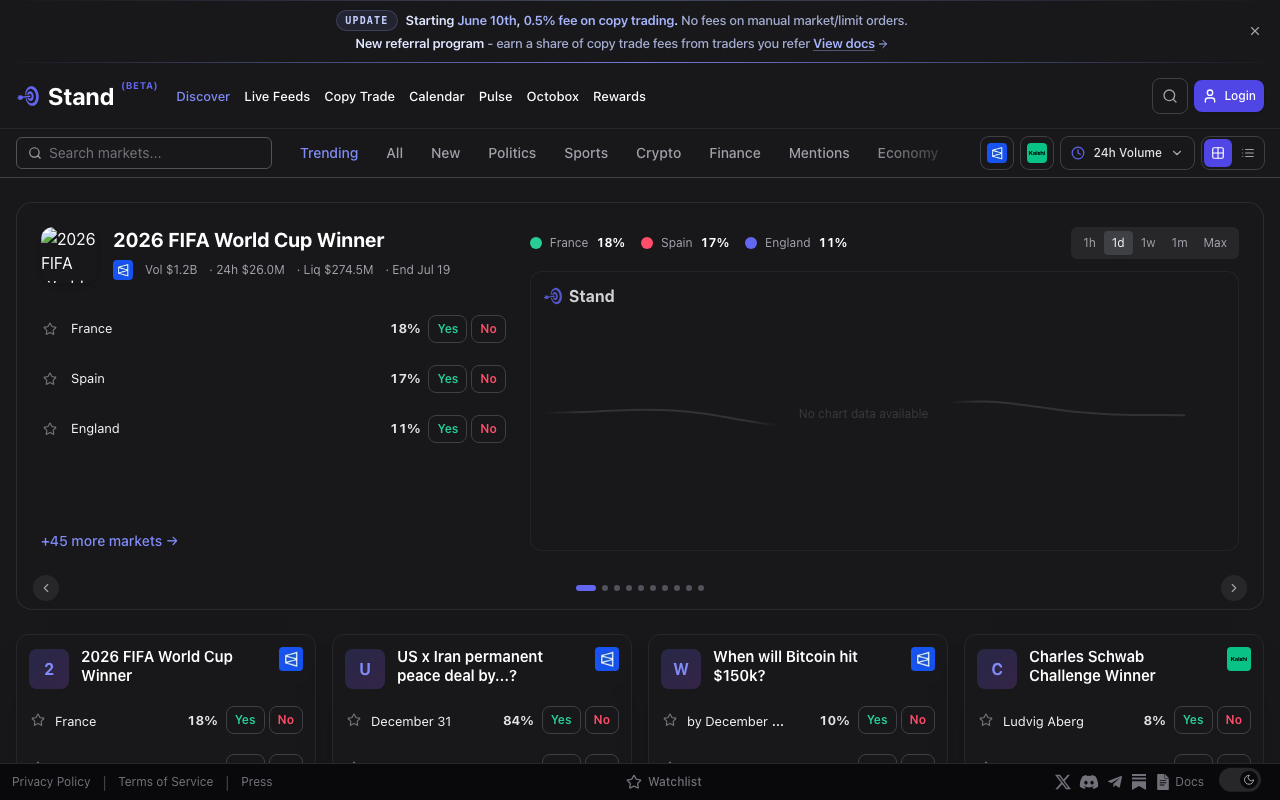Viewport: 1280px width, 800px height.
Task: Jump to first carousel pagination indicator
Action: tap(586, 588)
